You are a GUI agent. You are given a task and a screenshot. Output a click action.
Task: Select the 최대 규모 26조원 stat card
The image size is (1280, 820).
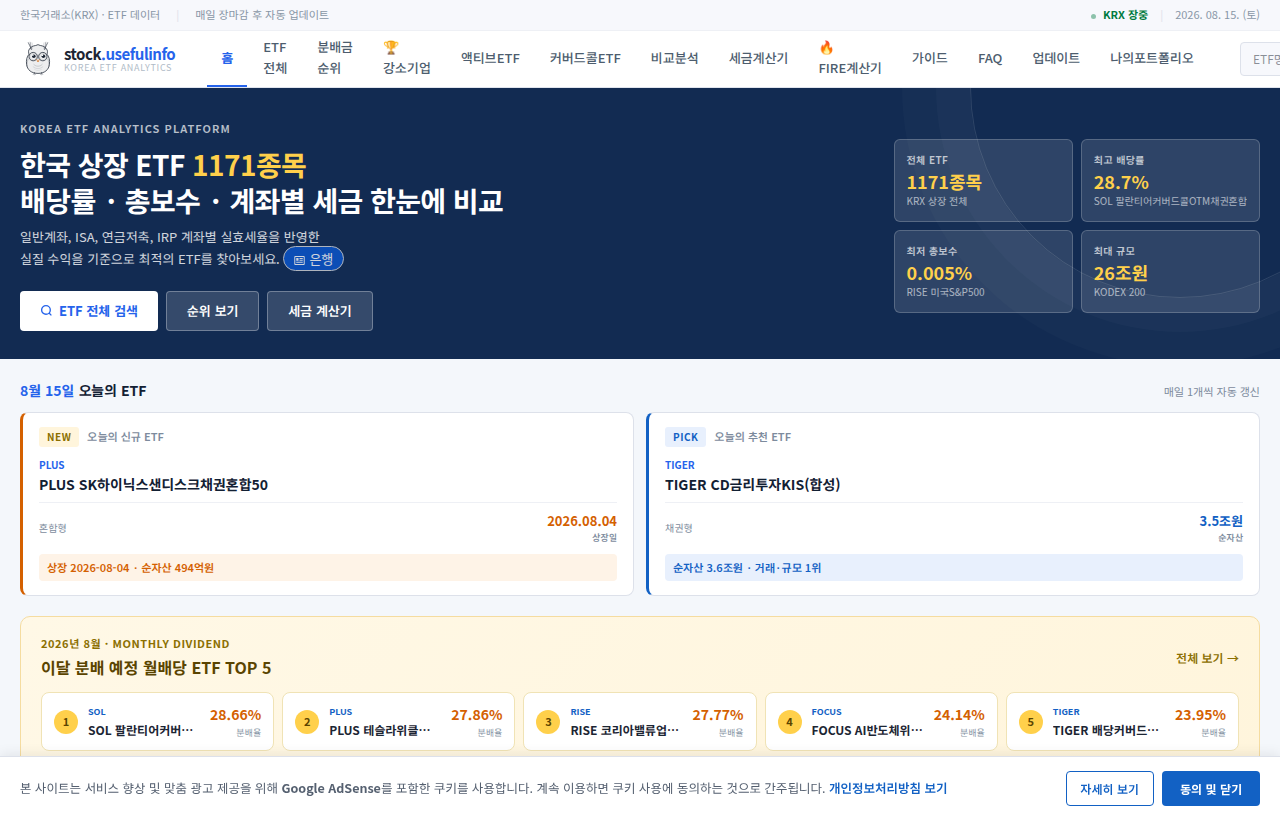[x=1170, y=272]
